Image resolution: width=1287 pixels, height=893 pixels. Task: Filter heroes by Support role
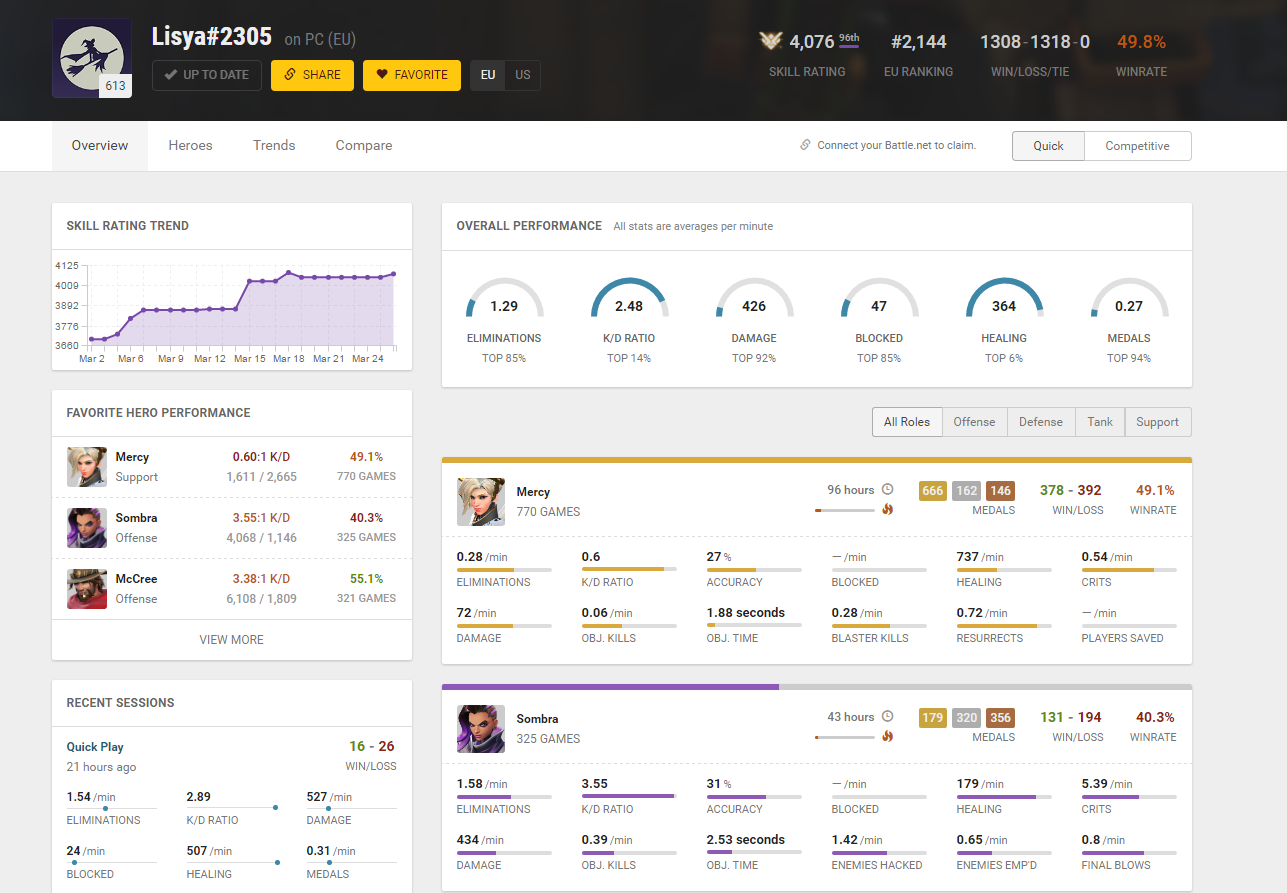tap(1158, 422)
